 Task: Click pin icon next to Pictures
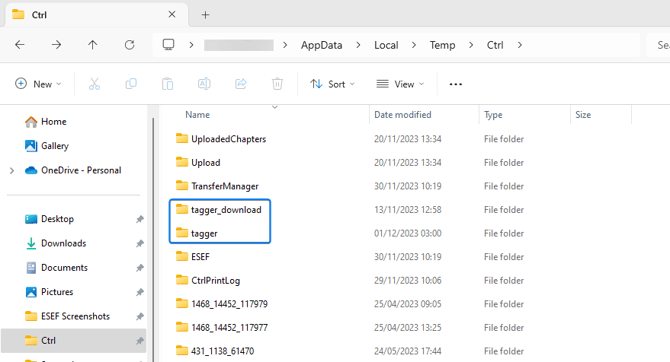140,292
